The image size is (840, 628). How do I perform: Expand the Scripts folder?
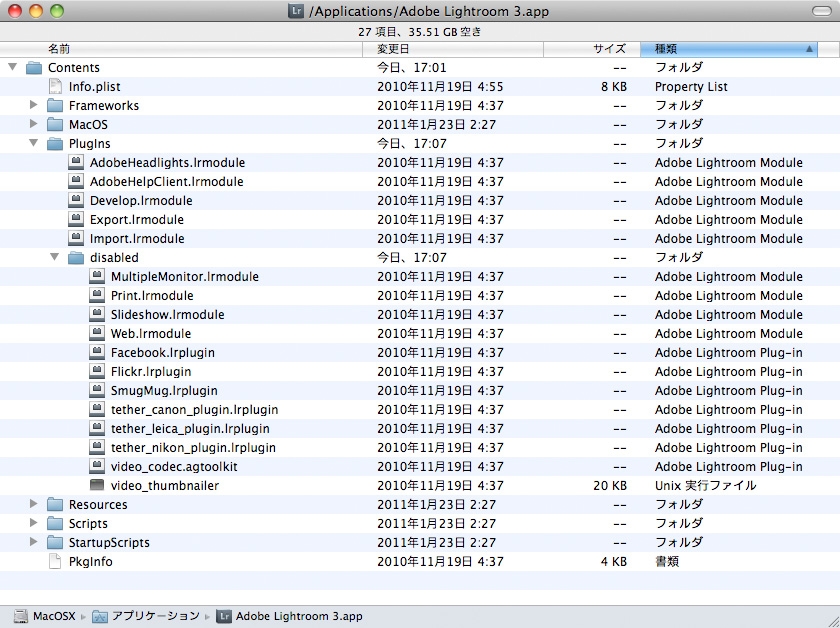pos(34,523)
